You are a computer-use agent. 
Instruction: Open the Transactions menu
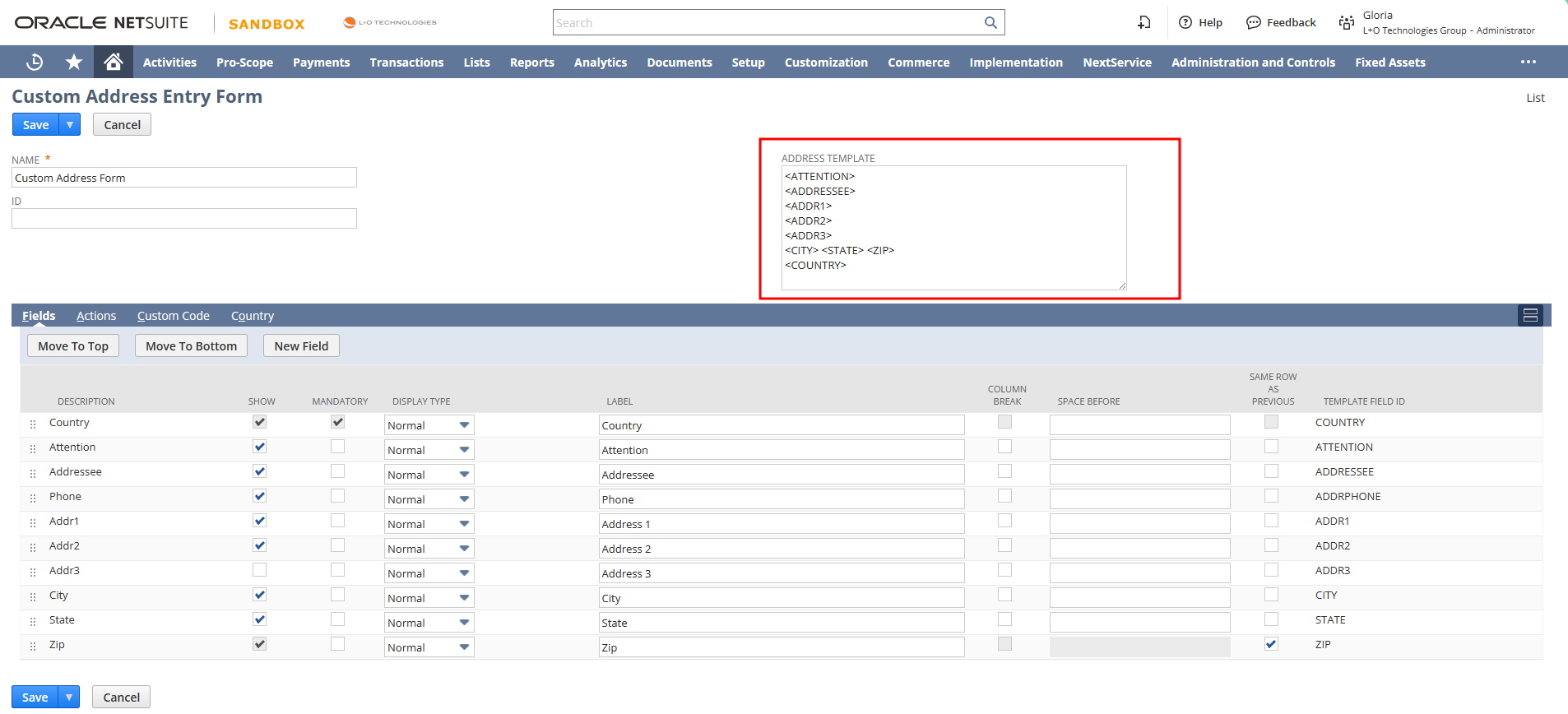[x=406, y=63]
